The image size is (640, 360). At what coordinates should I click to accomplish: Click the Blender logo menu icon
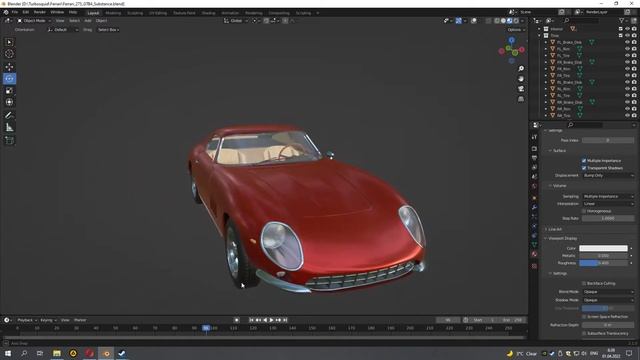6,12
